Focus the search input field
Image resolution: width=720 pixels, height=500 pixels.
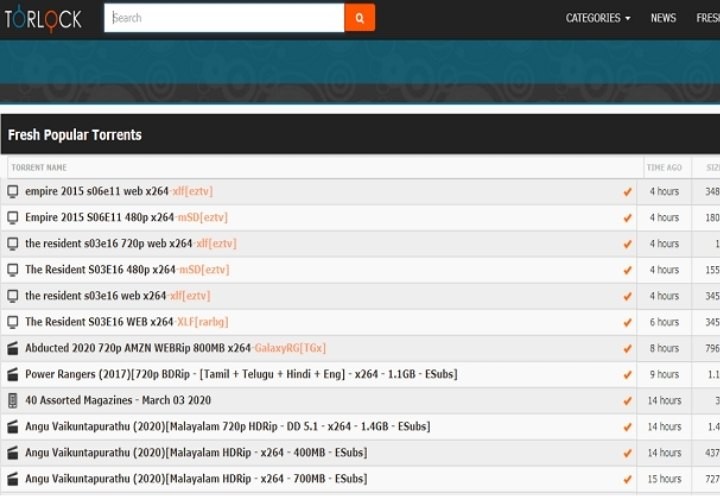225,18
